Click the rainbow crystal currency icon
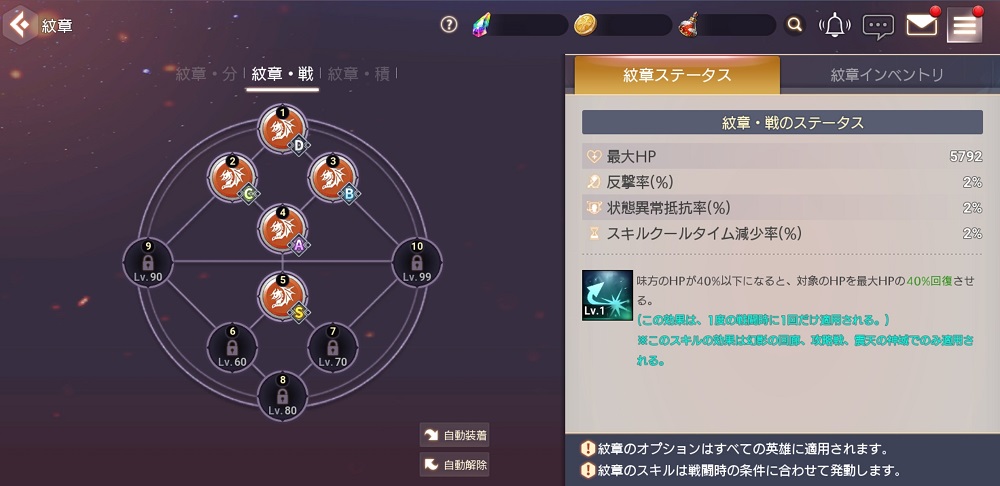 [x=483, y=25]
